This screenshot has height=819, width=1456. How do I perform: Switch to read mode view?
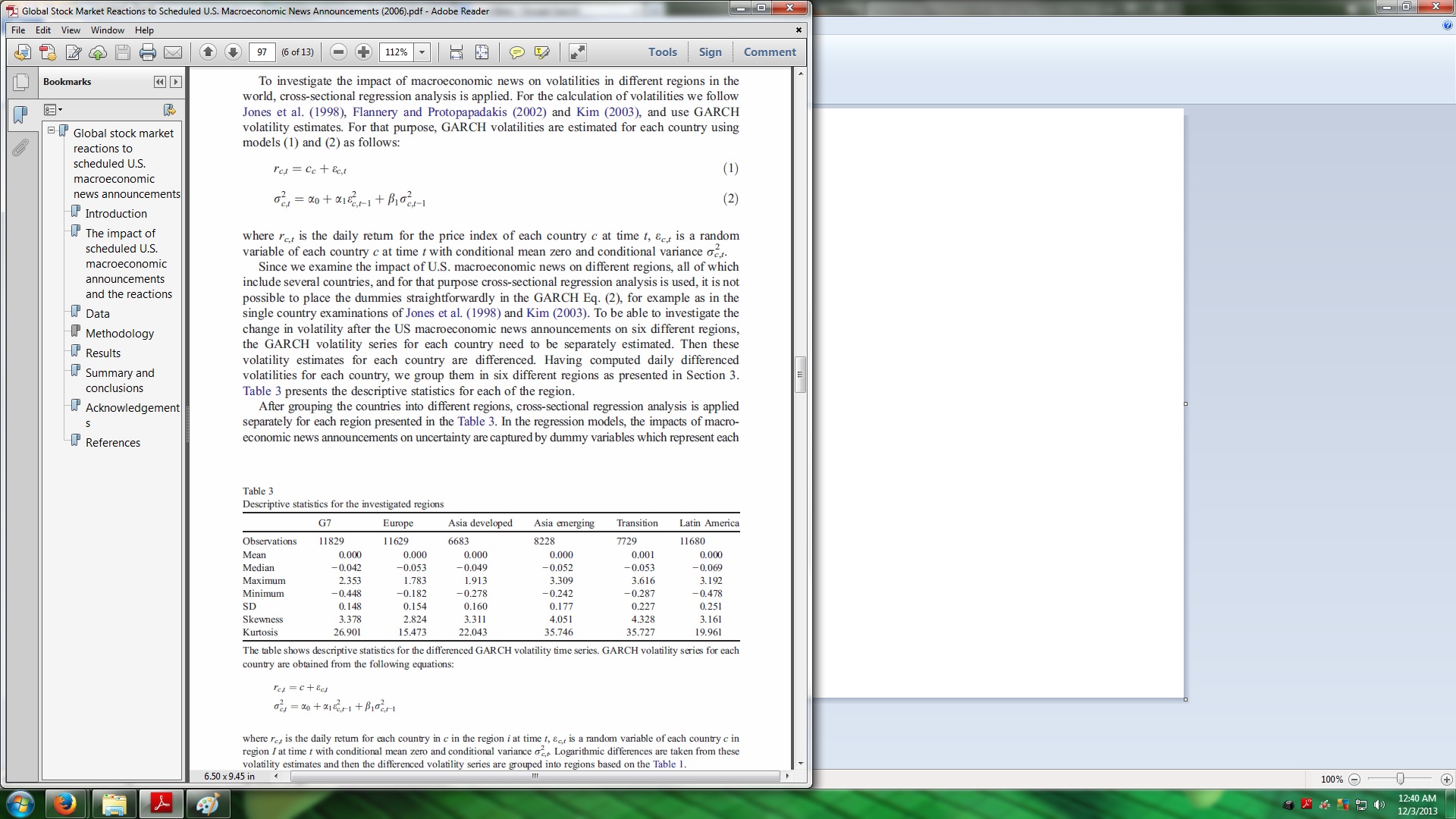click(577, 52)
